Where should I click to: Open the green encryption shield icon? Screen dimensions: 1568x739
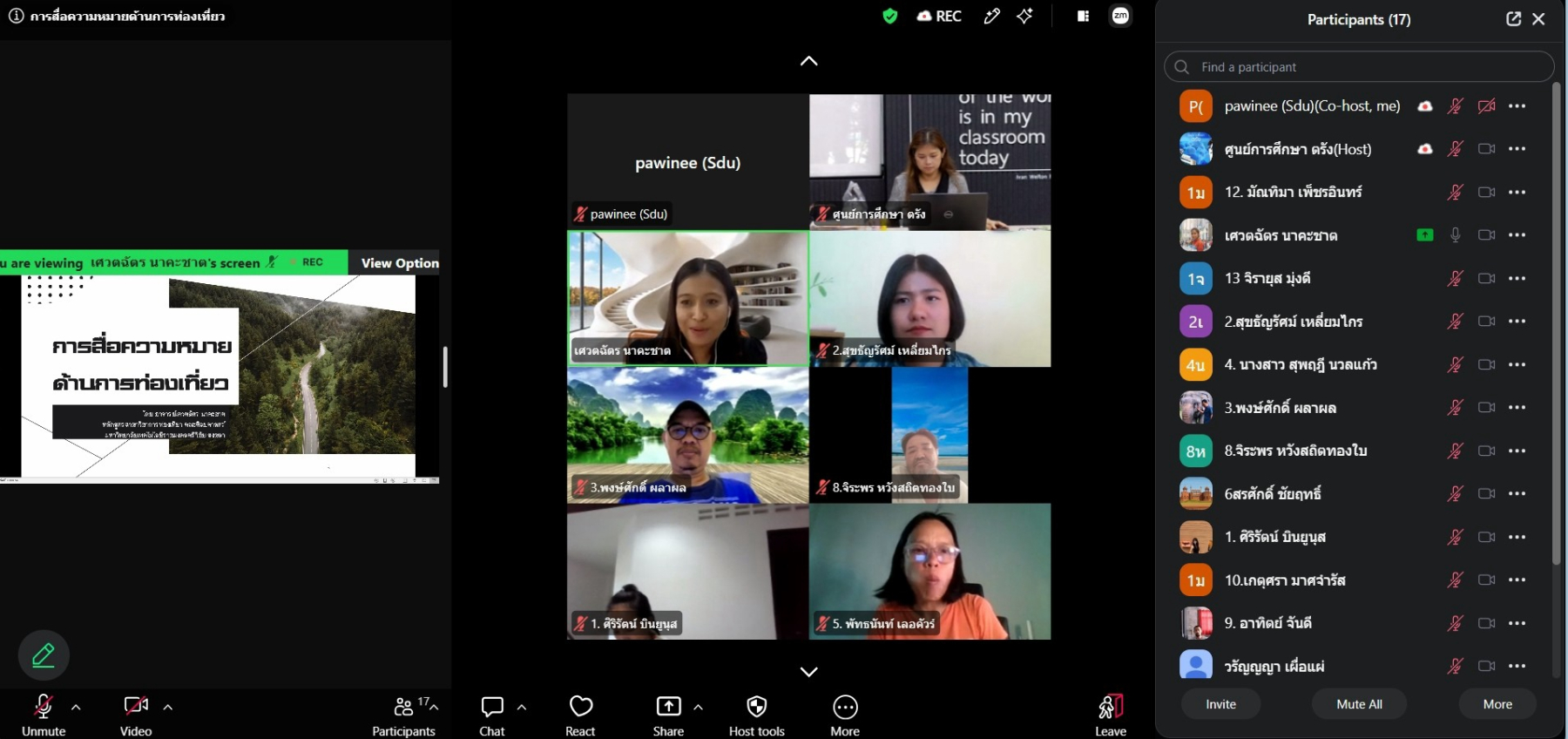point(889,16)
